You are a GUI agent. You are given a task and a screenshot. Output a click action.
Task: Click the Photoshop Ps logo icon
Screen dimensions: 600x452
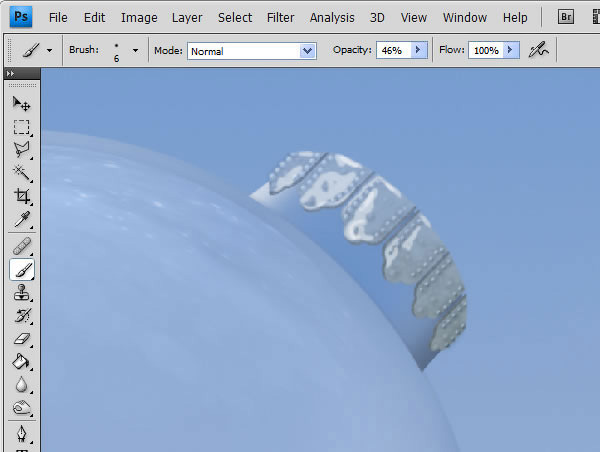coord(21,17)
